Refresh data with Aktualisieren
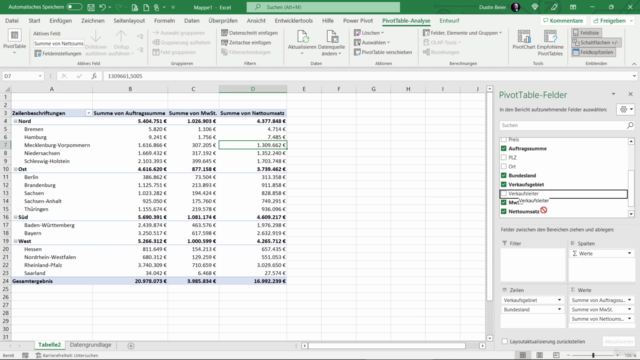Image resolution: width=640 pixels, height=360 pixels. 302,42
